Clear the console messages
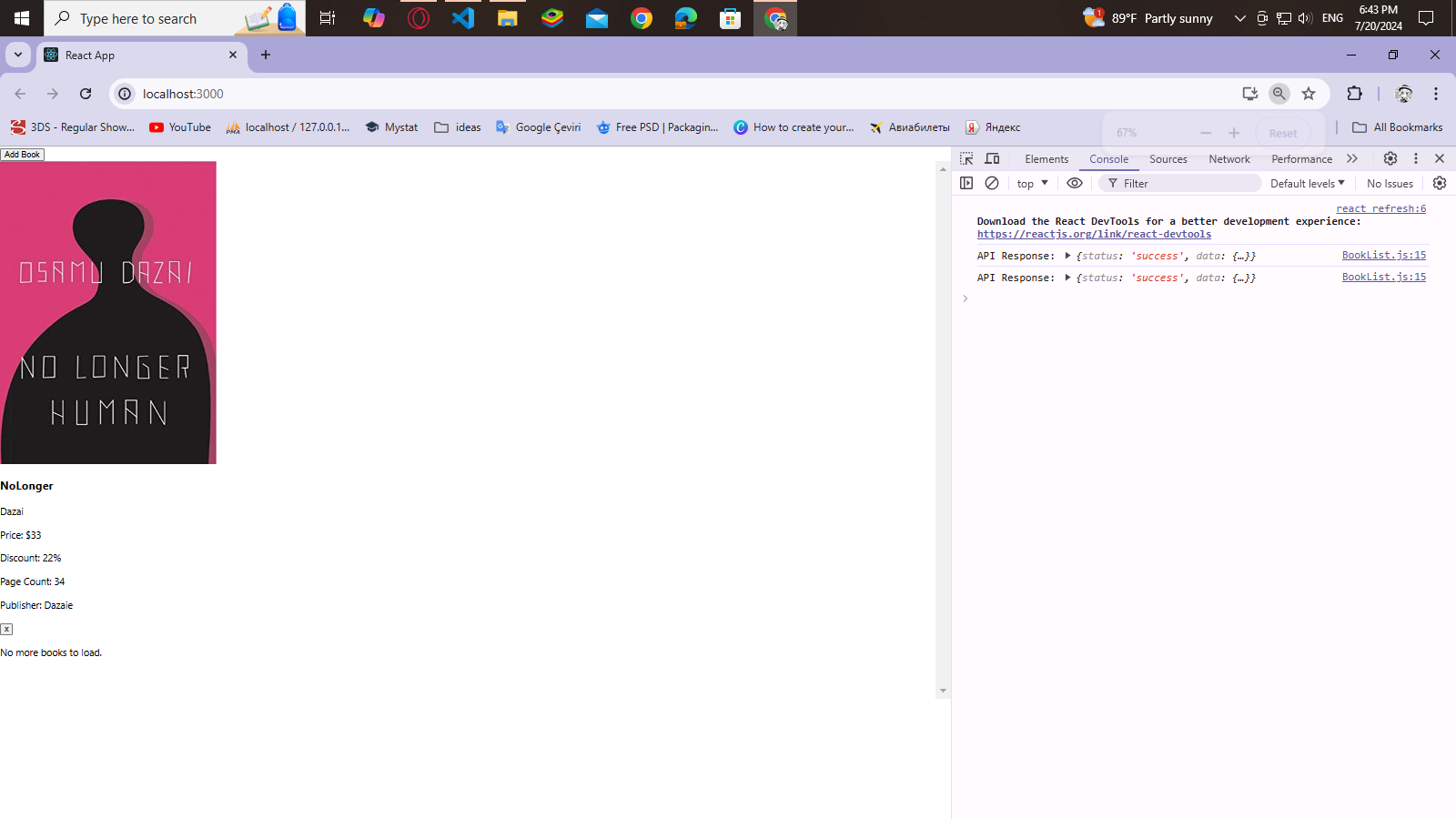Viewport: 1456px width, 819px height. [x=992, y=183]
